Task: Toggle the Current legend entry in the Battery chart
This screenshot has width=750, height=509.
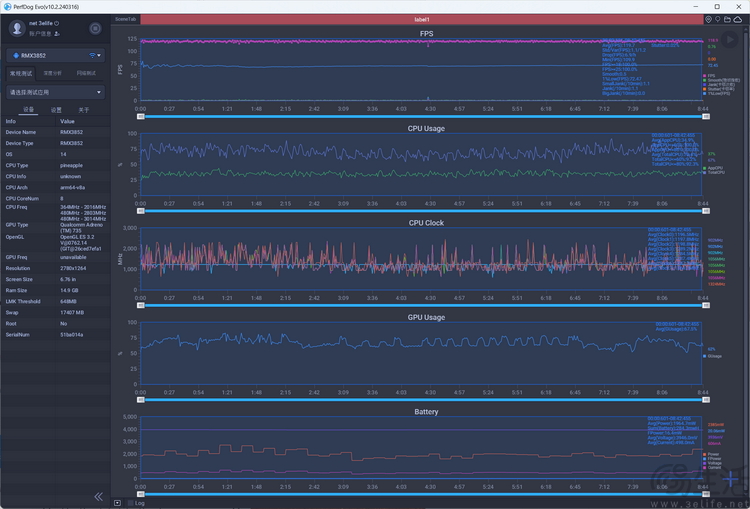Action: click(712, 467)
